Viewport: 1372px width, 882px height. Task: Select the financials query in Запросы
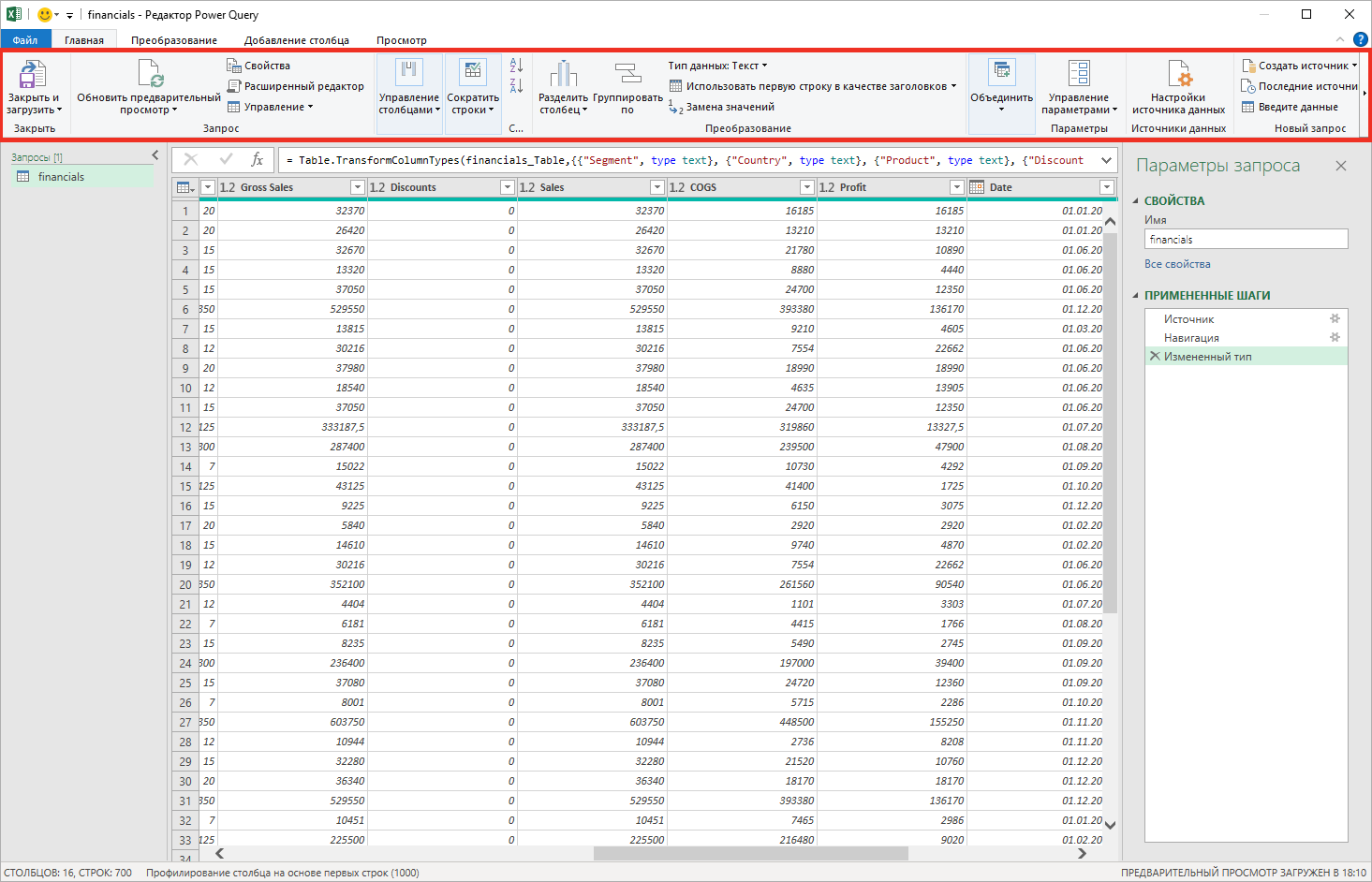[82, 176]
